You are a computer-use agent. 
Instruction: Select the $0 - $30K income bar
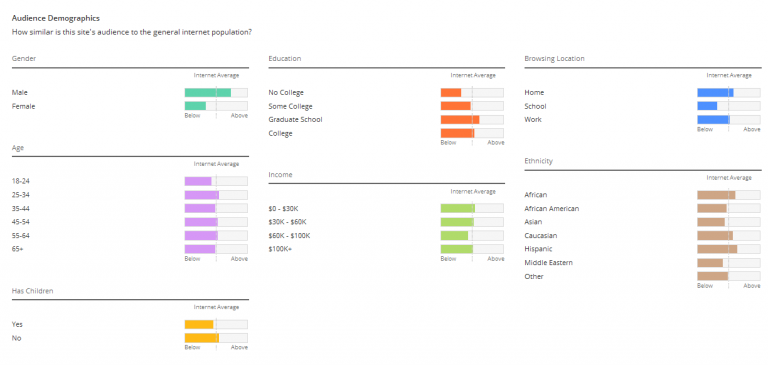coord(472,208)
